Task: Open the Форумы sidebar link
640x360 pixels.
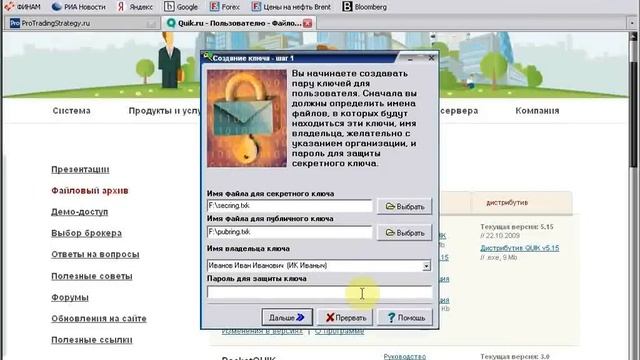Action: [70, 298]
